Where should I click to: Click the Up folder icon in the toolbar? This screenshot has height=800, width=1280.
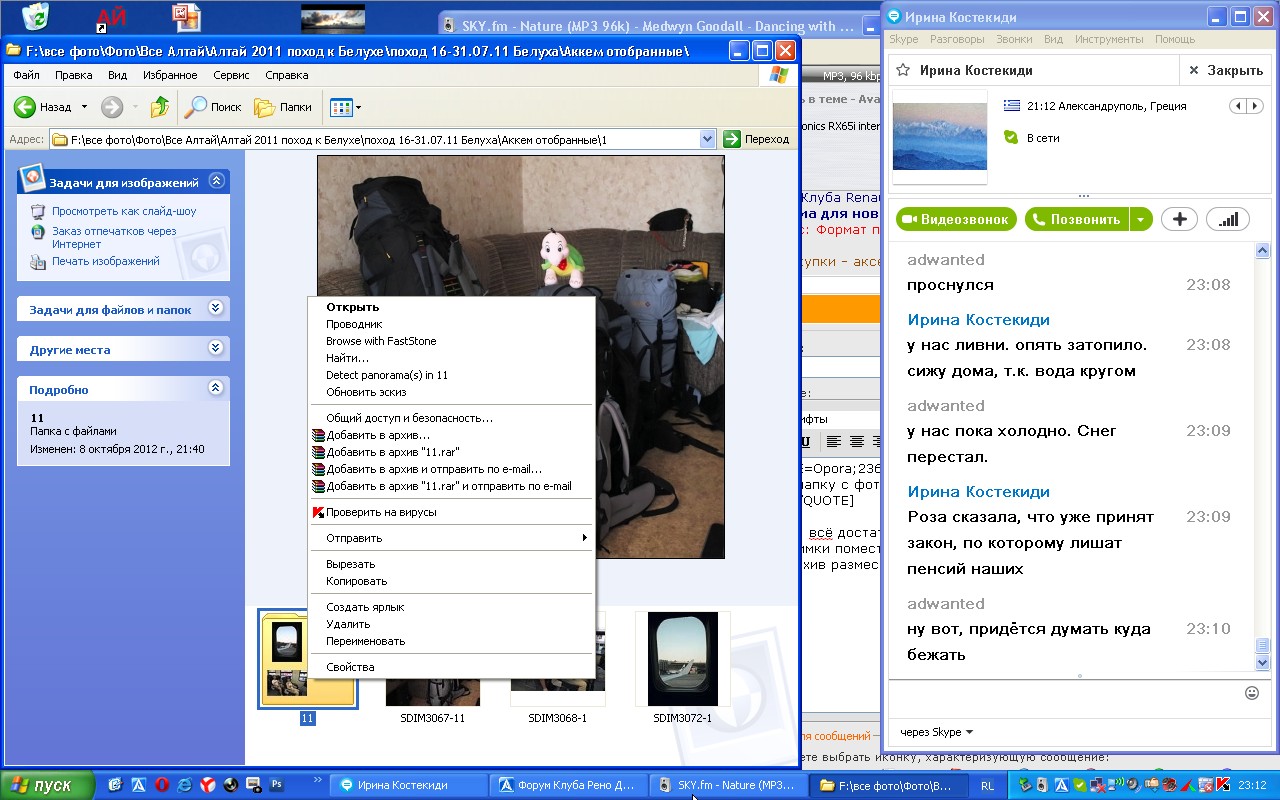pyautogui.click(x=159, y=107)
